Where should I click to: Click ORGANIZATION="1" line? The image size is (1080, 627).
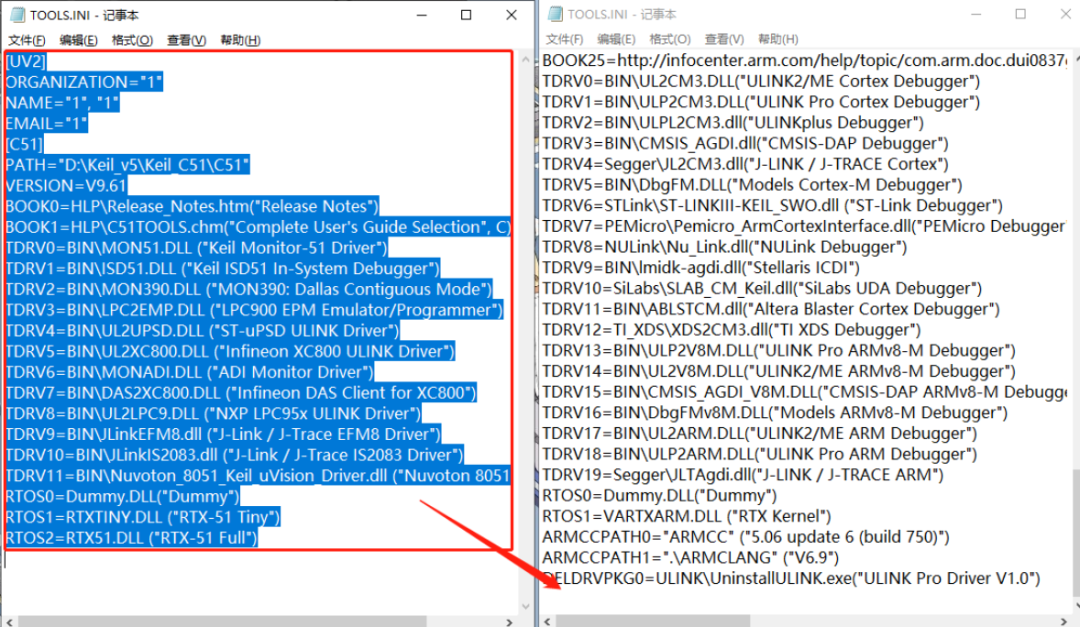pos(84,82)
